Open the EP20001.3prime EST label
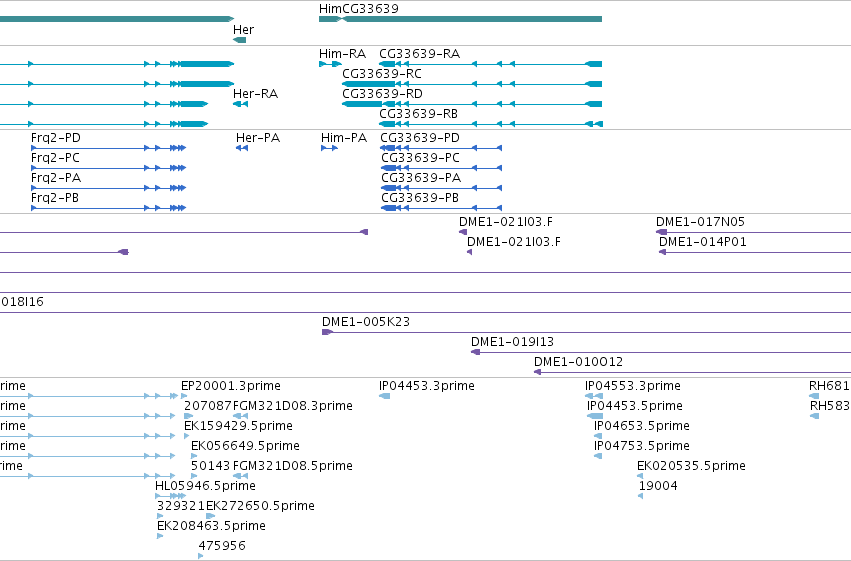 [231, 386]
